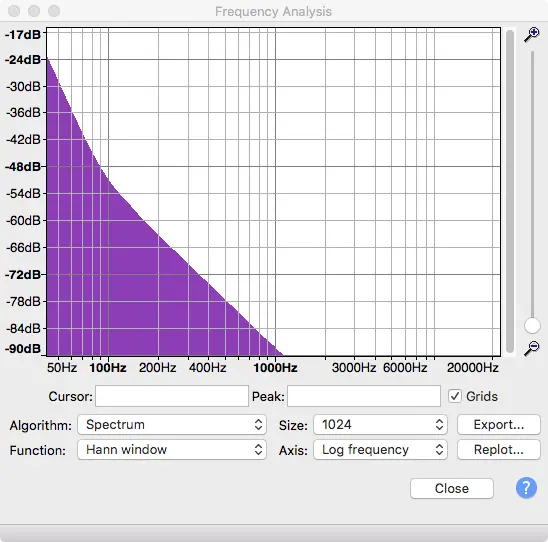
Task: Click the 400Hz axis label
Action: coord(208,368)
